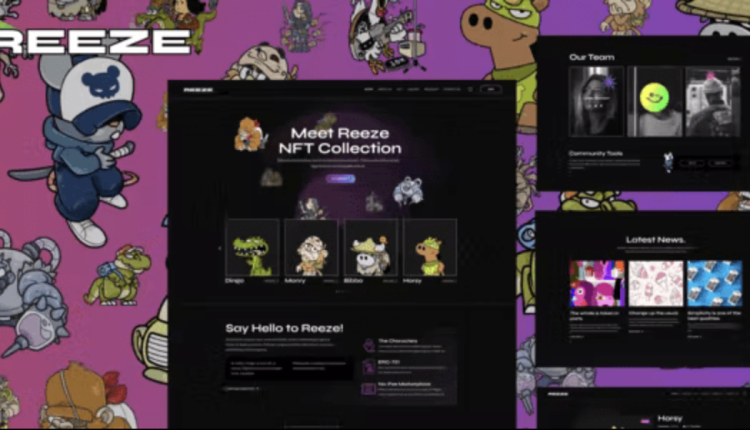This screenshot has height=430, width=750.
Task: Click the Say Hello to Reeze! heading
Action: tap(284, 328)
